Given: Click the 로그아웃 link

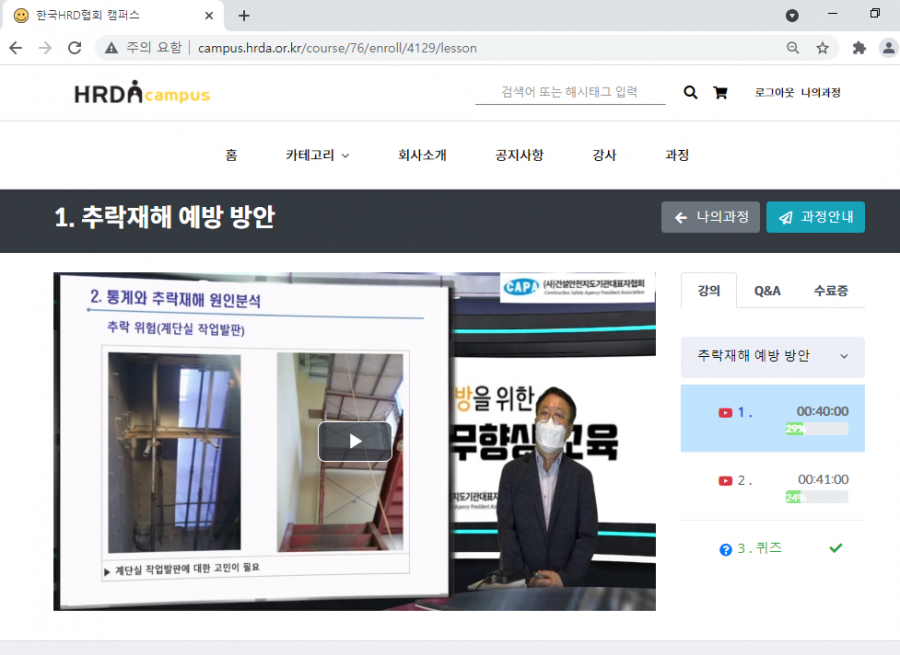Looking at the screenshot, I should point(774,92).
